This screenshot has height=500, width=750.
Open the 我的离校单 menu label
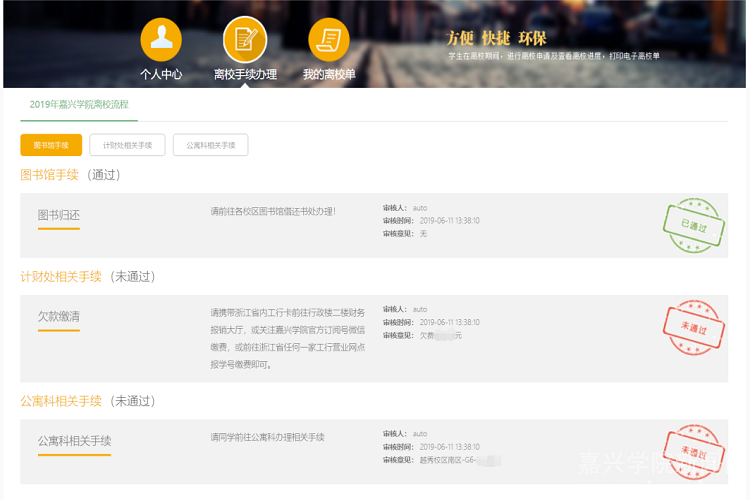coord(329,74)
